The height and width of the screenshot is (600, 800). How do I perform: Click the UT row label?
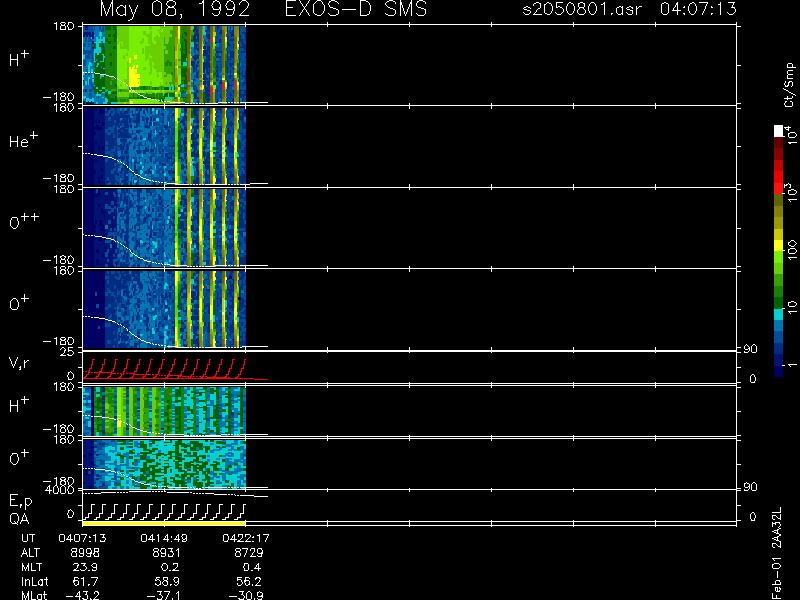coord(28,538)
